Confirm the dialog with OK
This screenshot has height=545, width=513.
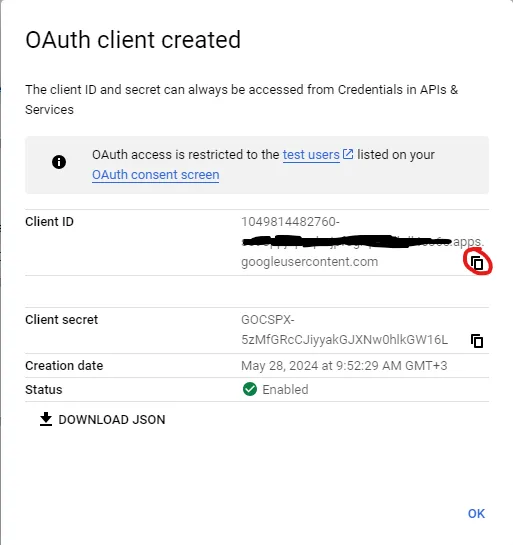(x=476, y=513)
